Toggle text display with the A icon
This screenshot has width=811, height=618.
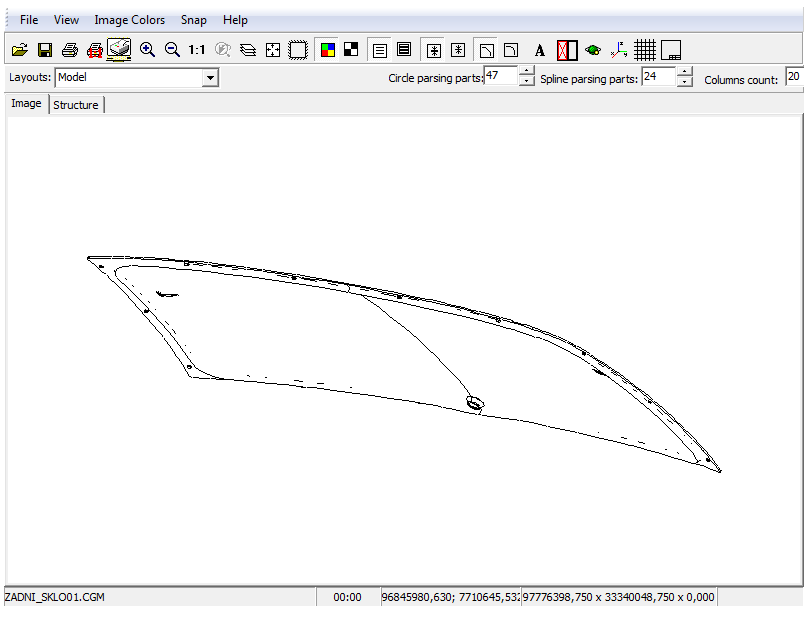(x=539, y=51)
